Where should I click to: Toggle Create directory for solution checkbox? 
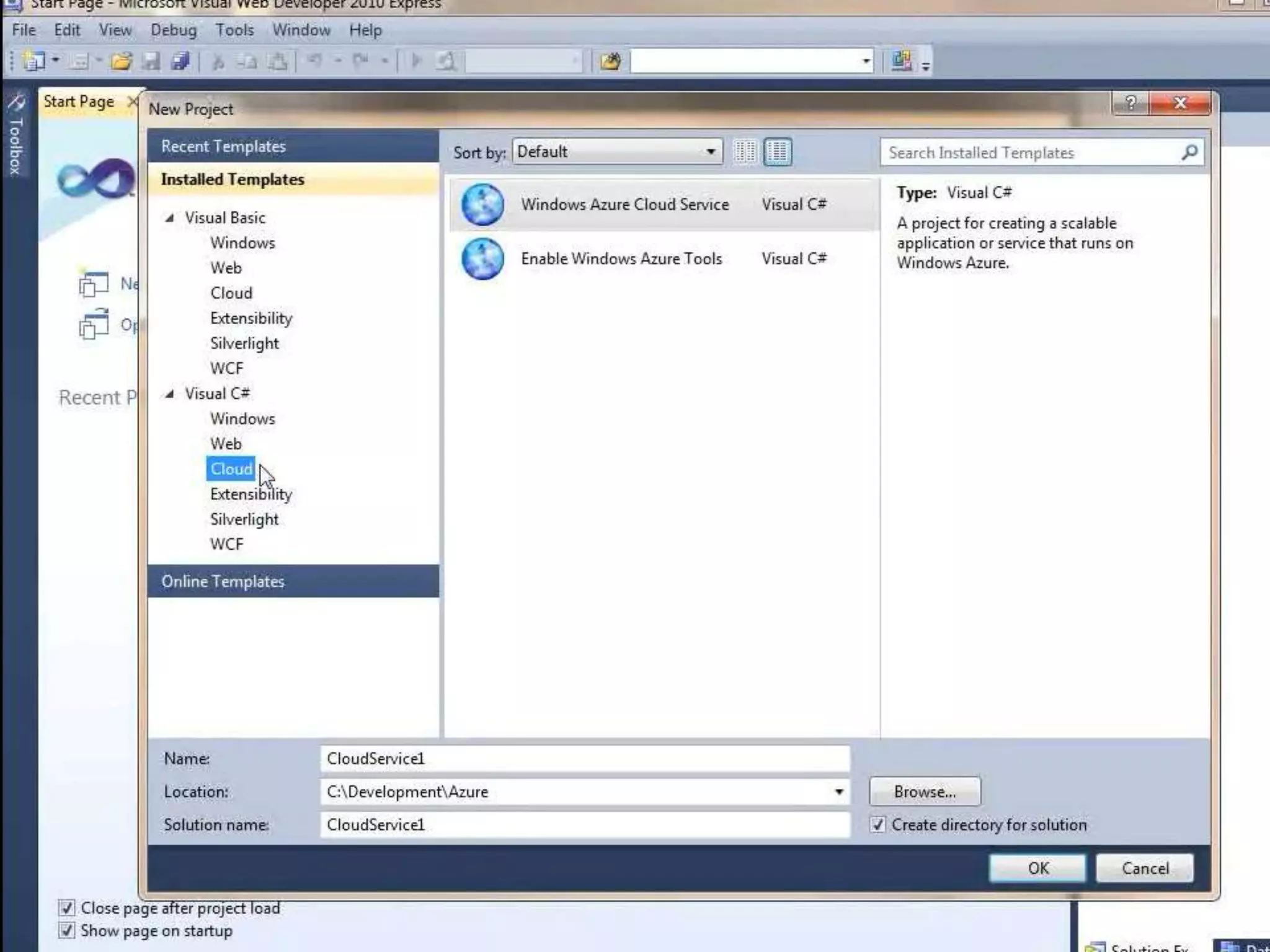(x=877, y=825)
